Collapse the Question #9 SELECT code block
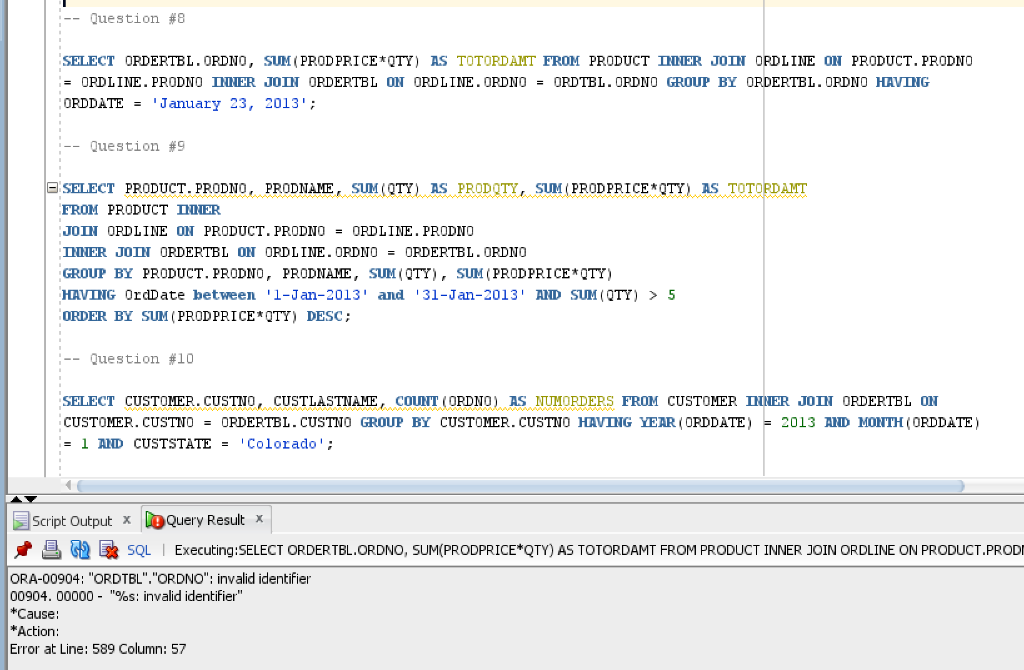1024x670 pixels. tap(52, 188)
